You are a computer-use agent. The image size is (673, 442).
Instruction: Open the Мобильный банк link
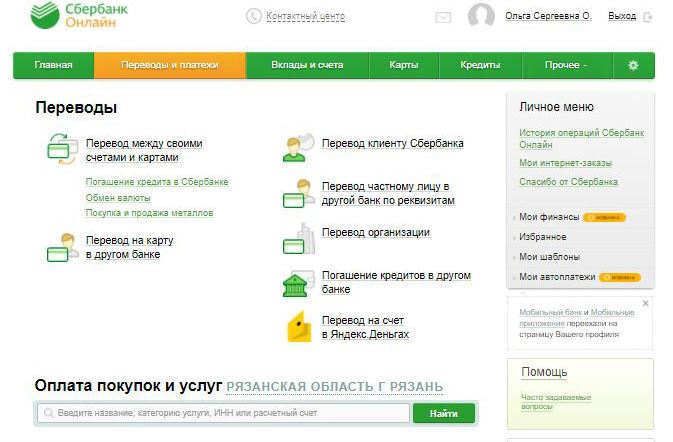click(550, 312)
